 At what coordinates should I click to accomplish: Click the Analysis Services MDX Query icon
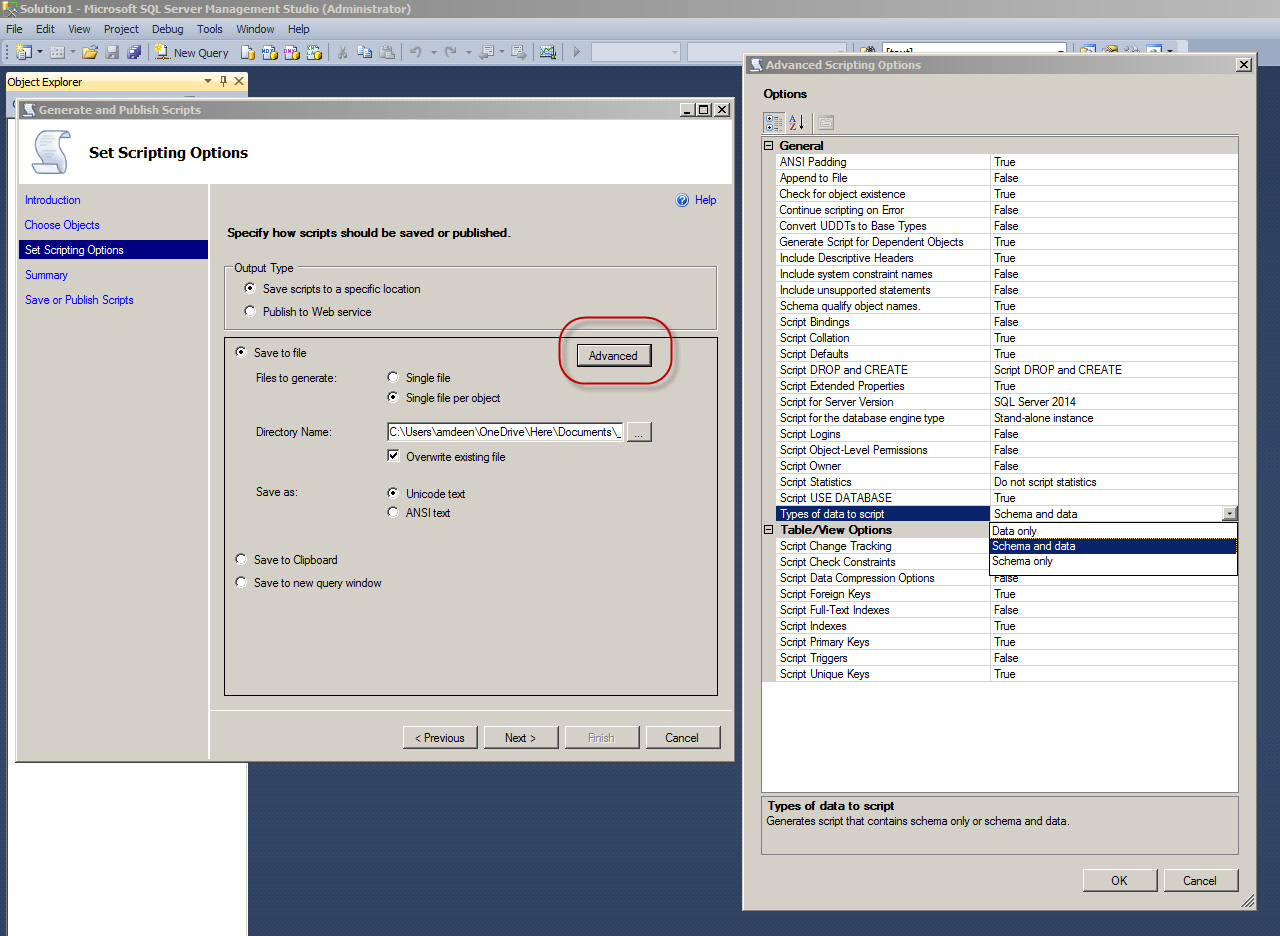point(270,53)
